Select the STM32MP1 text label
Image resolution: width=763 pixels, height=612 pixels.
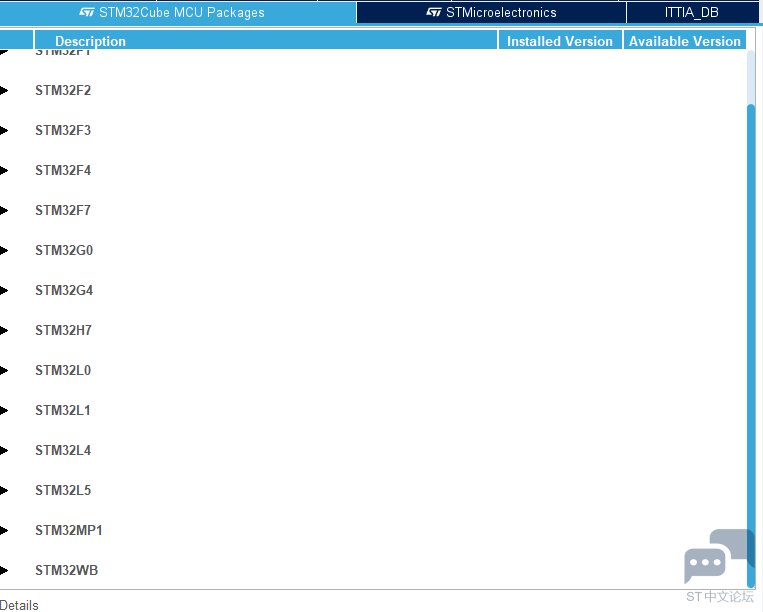coord(69,530)
